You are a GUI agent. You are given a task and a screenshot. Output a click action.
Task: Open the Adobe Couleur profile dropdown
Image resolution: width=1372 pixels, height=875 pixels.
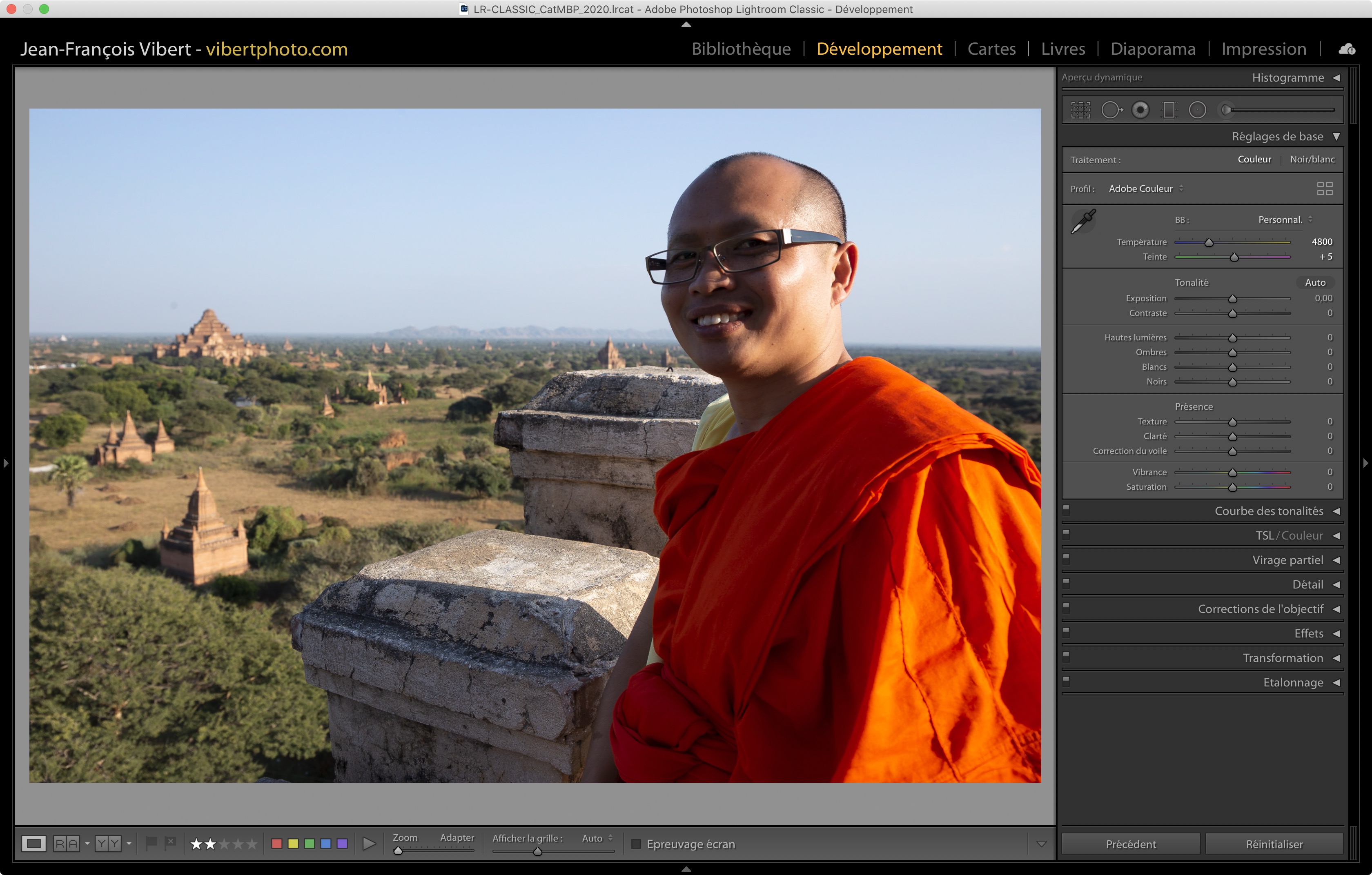click(x=1145, y=189)
